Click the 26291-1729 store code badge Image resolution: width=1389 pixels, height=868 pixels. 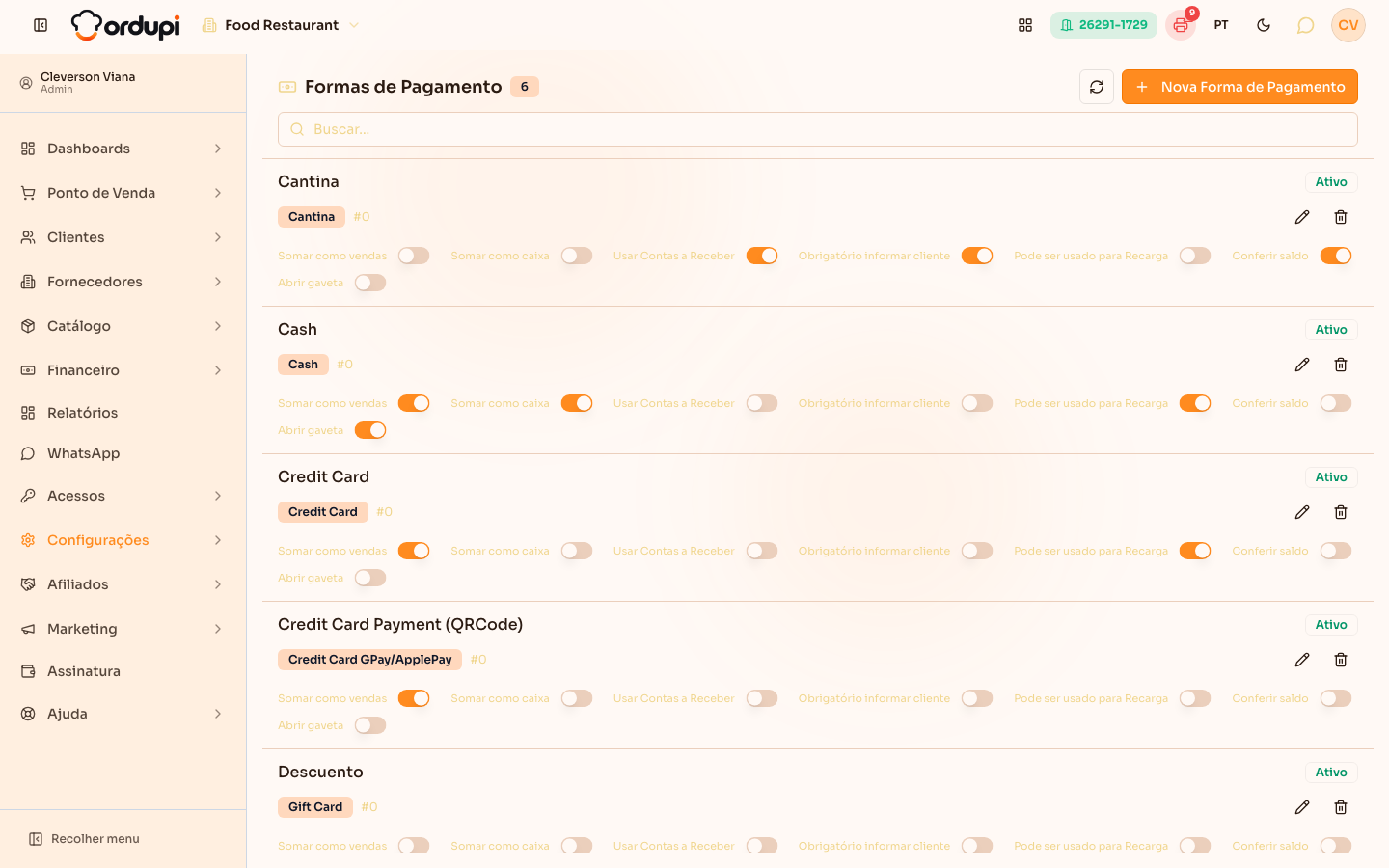(x=1103, y=25)
